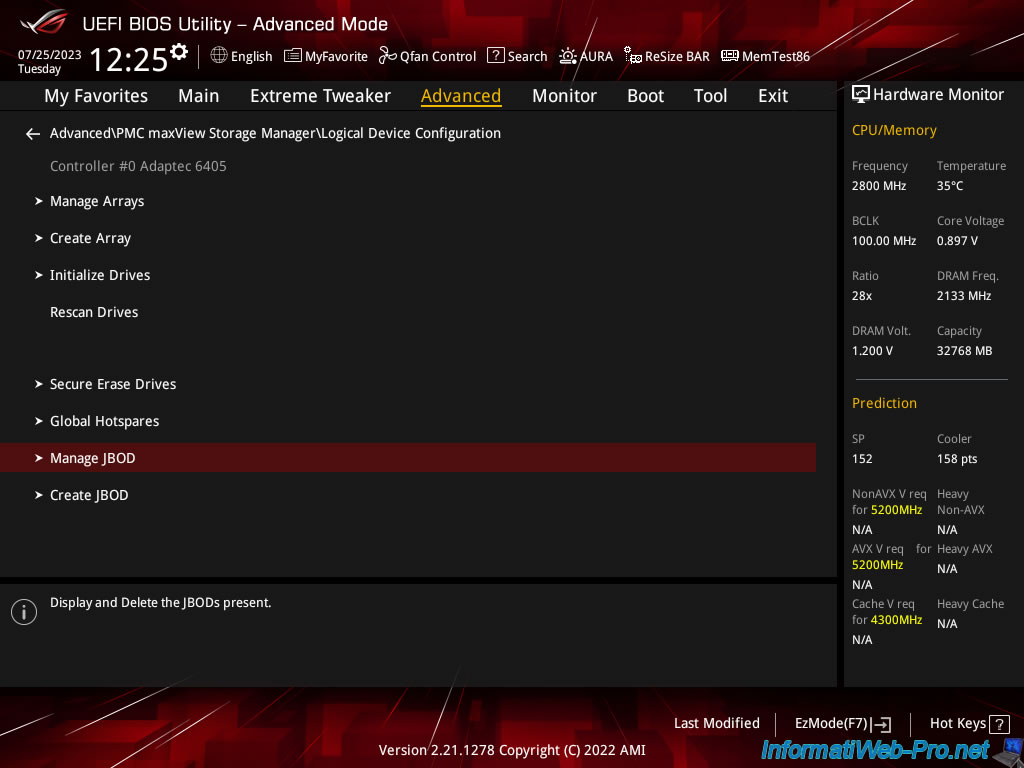Expand the Global Hotspares arrow
1024x768 pixels.
click(39, 421)
